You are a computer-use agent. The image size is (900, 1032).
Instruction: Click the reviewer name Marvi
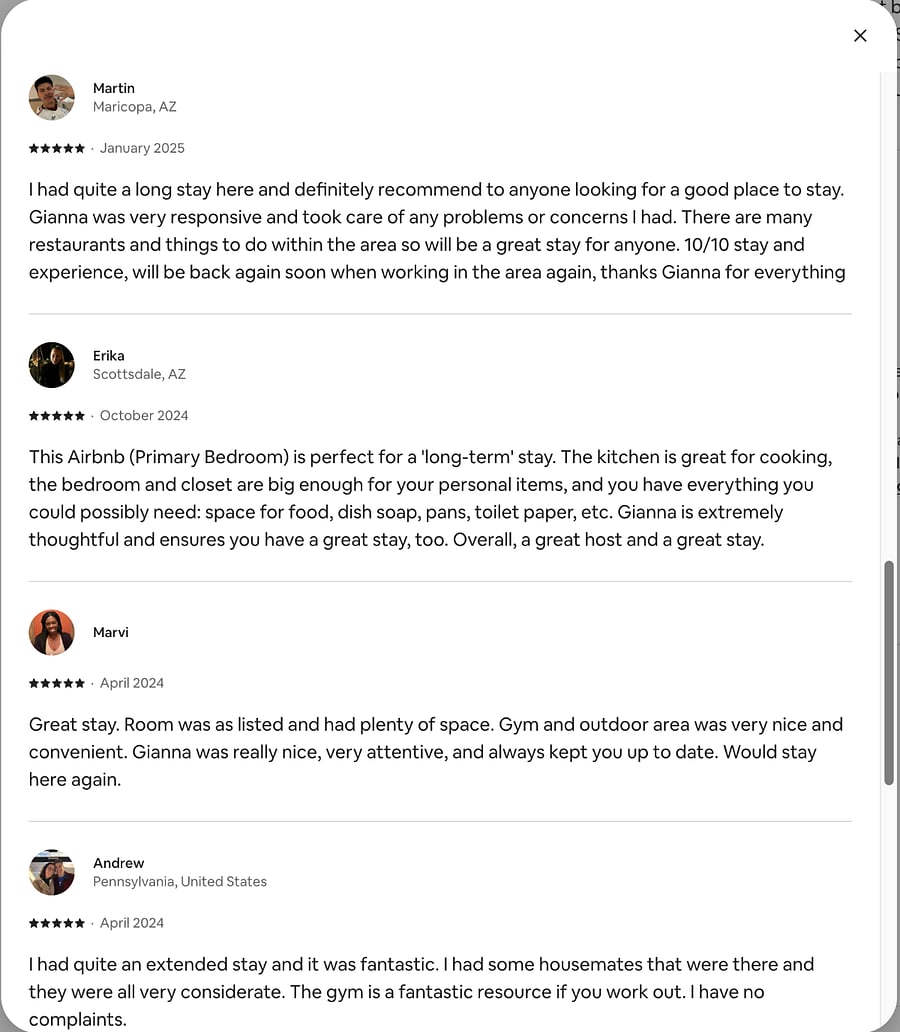[111, 632]
